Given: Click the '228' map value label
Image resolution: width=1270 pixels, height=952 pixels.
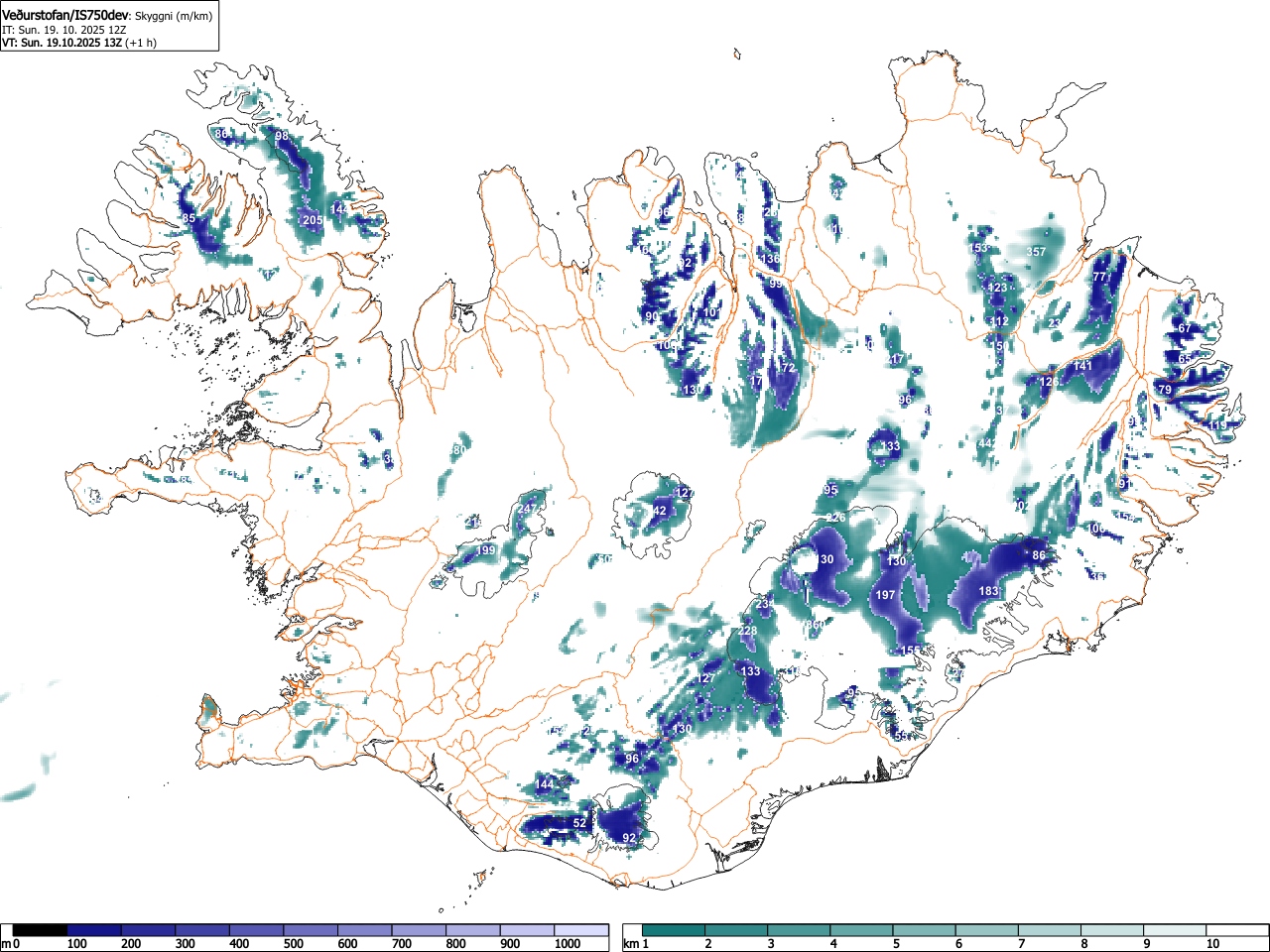Looking at the screenshot, I should [x=748, y=632].
